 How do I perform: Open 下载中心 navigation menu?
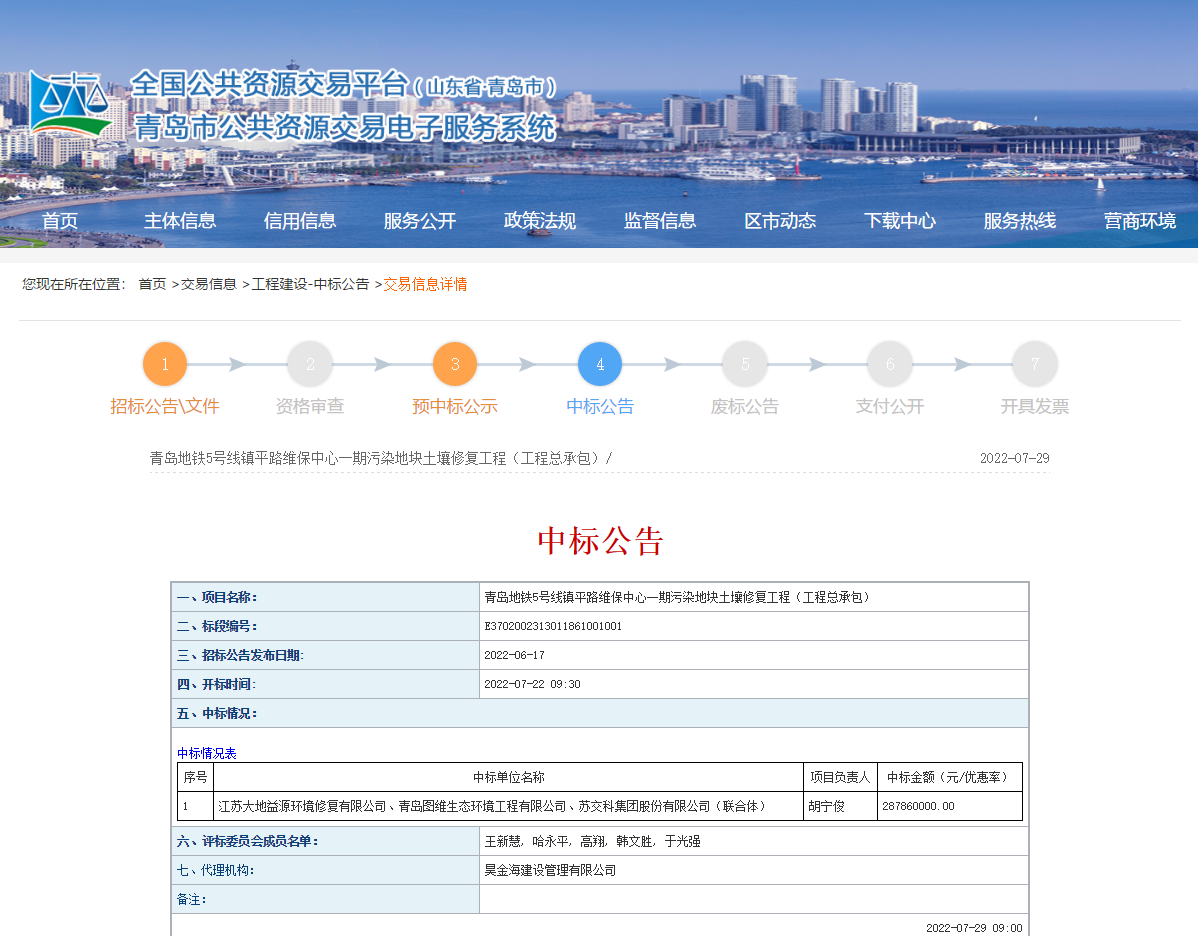[900, 221]
